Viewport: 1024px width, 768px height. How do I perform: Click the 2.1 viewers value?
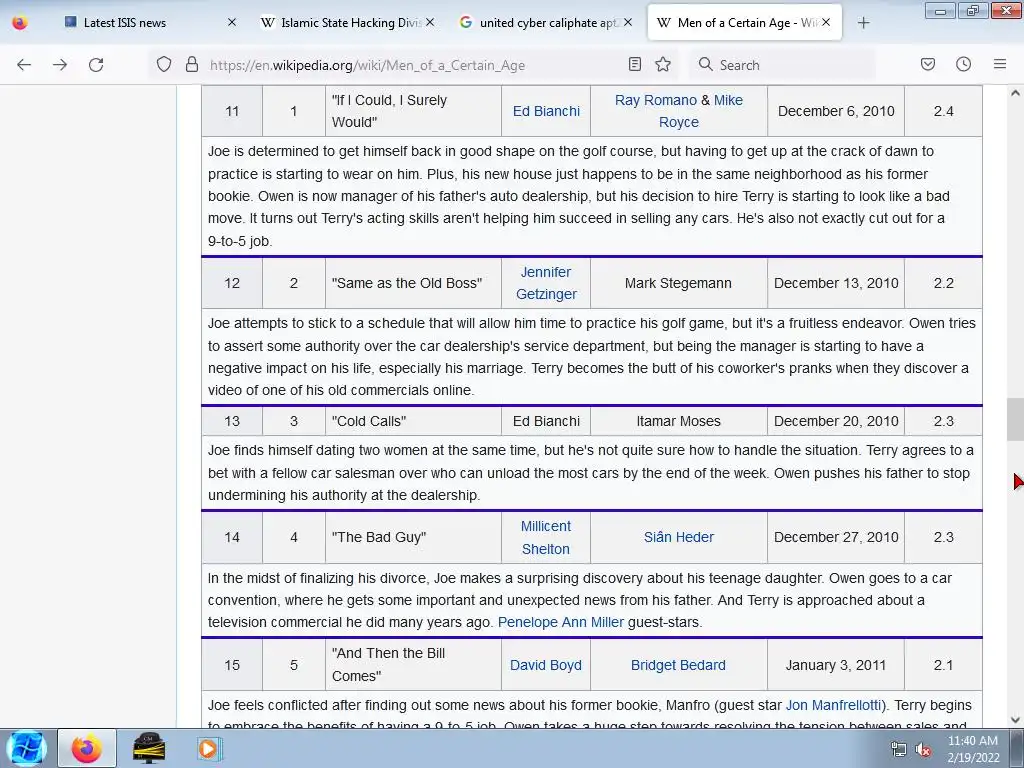pyautogui.click(x=944, y=665)
